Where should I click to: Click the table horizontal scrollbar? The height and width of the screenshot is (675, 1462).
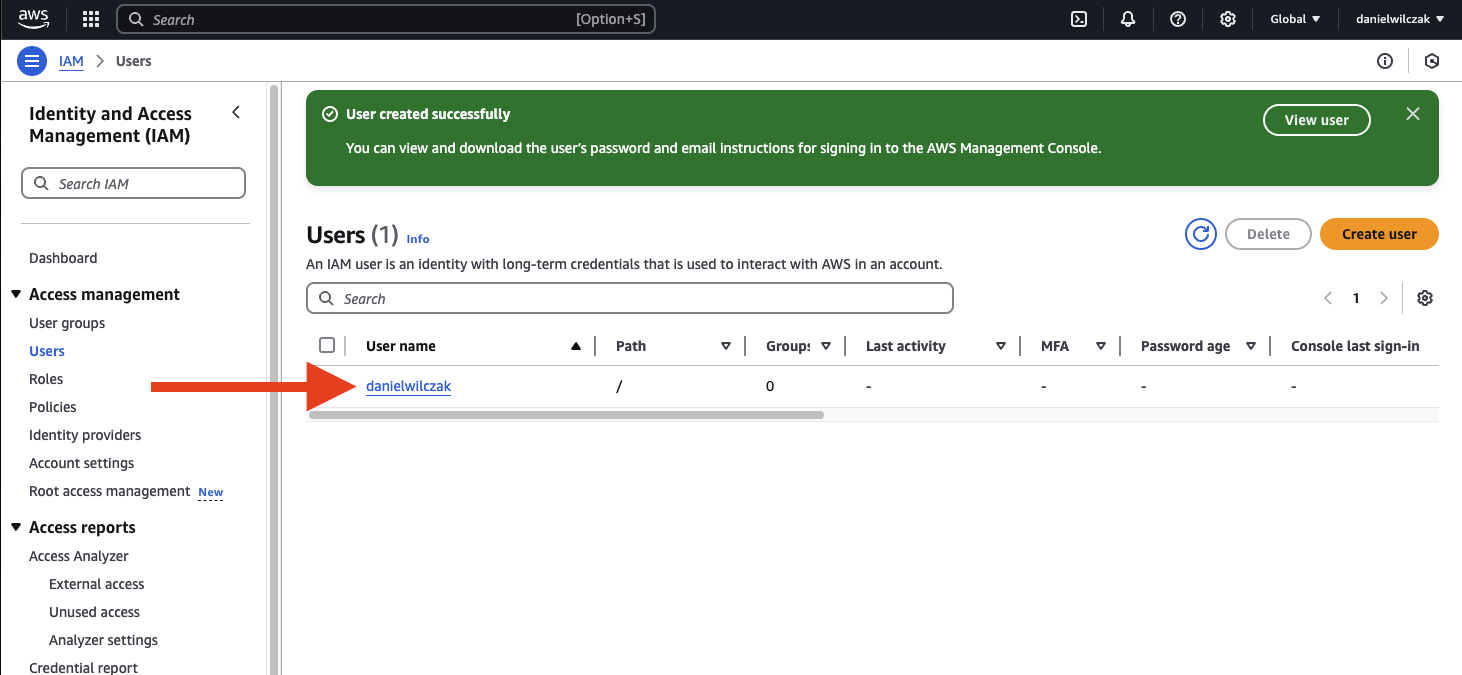pos(566,414)
